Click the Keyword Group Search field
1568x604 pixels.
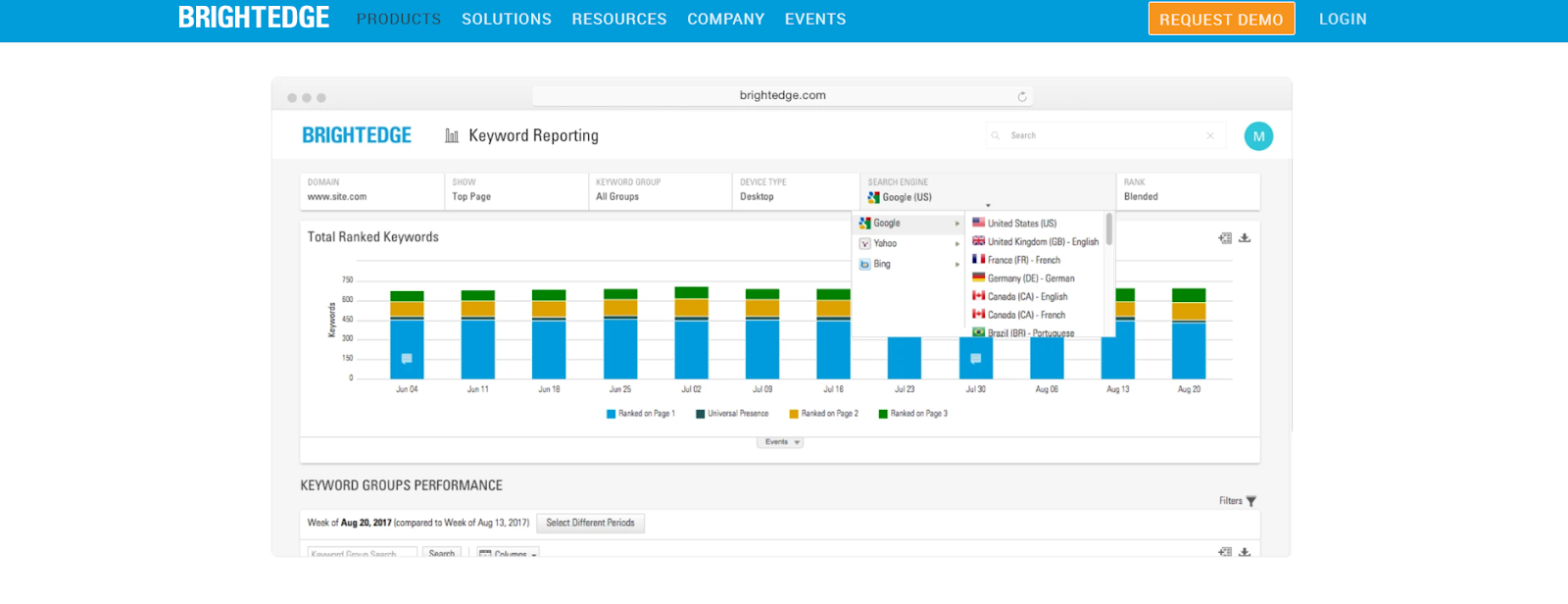[362, 553]
